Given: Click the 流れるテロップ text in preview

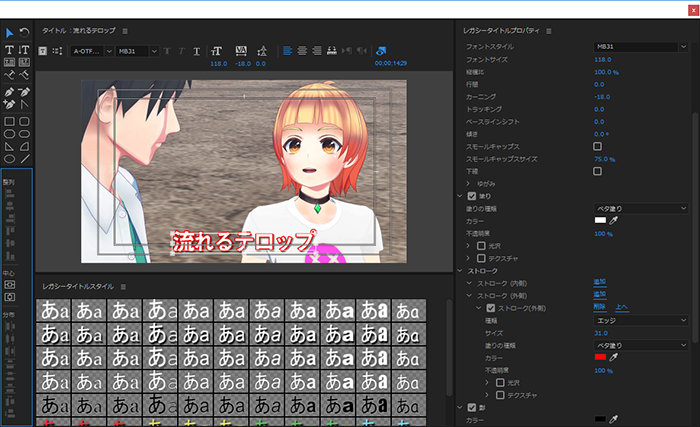Looking at the screenshot, I should click(x=244, y=242).
